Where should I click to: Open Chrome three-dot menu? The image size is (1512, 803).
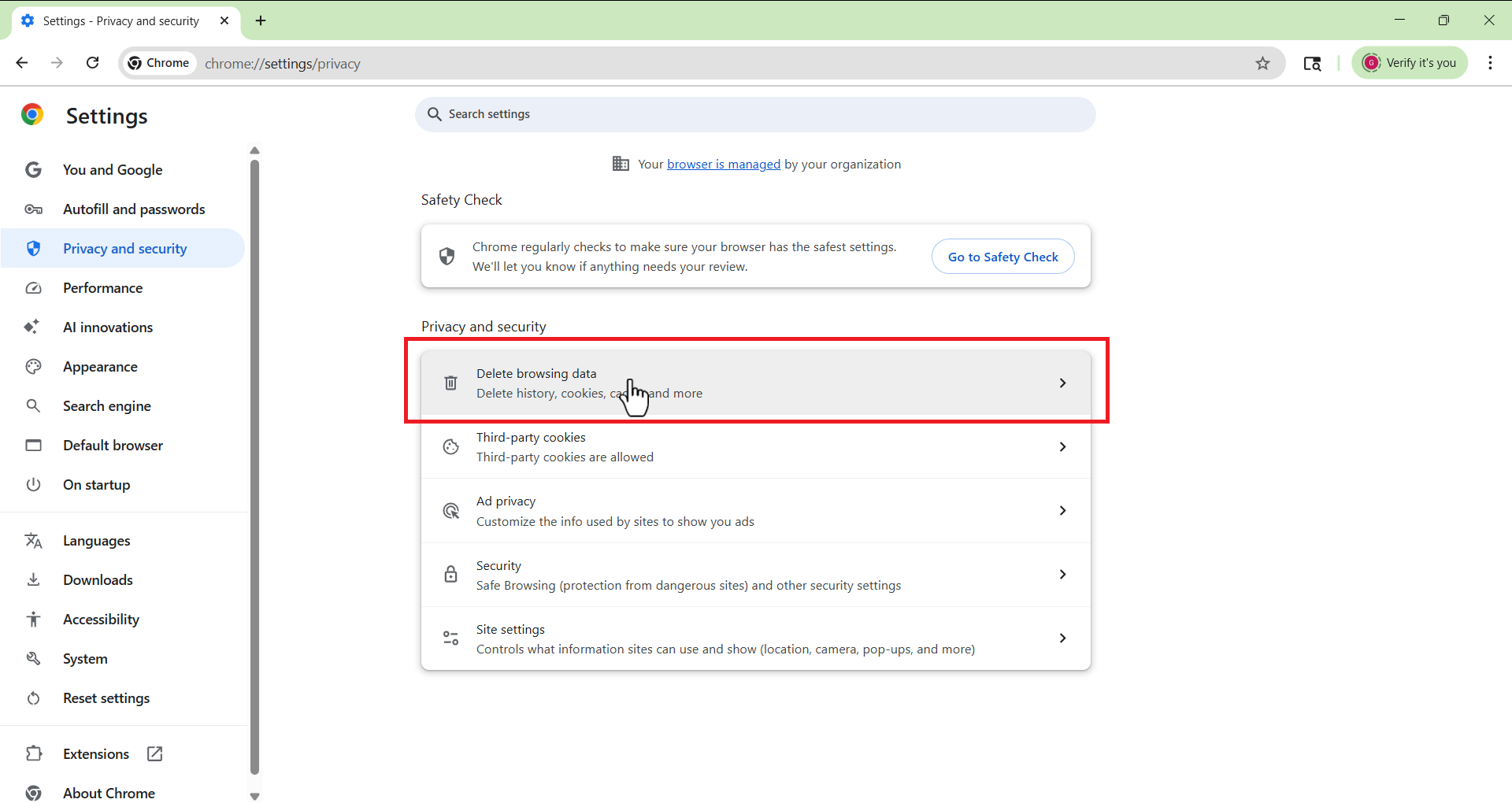click(x=1490, y=63)
